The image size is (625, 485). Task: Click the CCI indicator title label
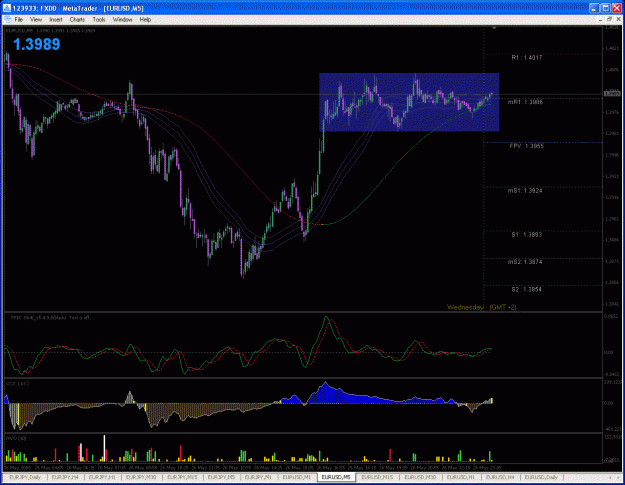coord(17,383)
